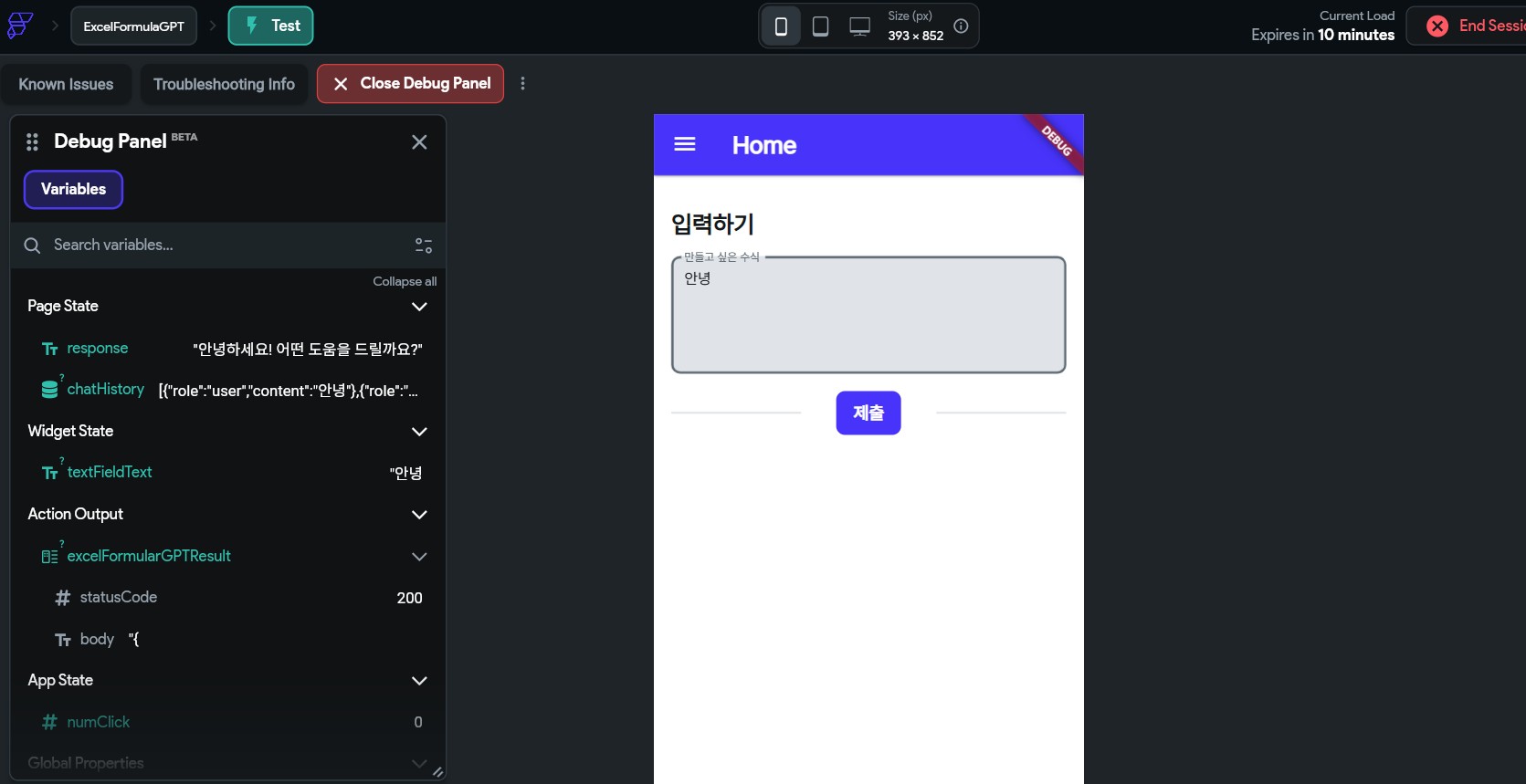Image resolution: width=1526 pixels, height=784 pixels.
Task: Click the statusCode value 200
Action: (x=409, y=598)
